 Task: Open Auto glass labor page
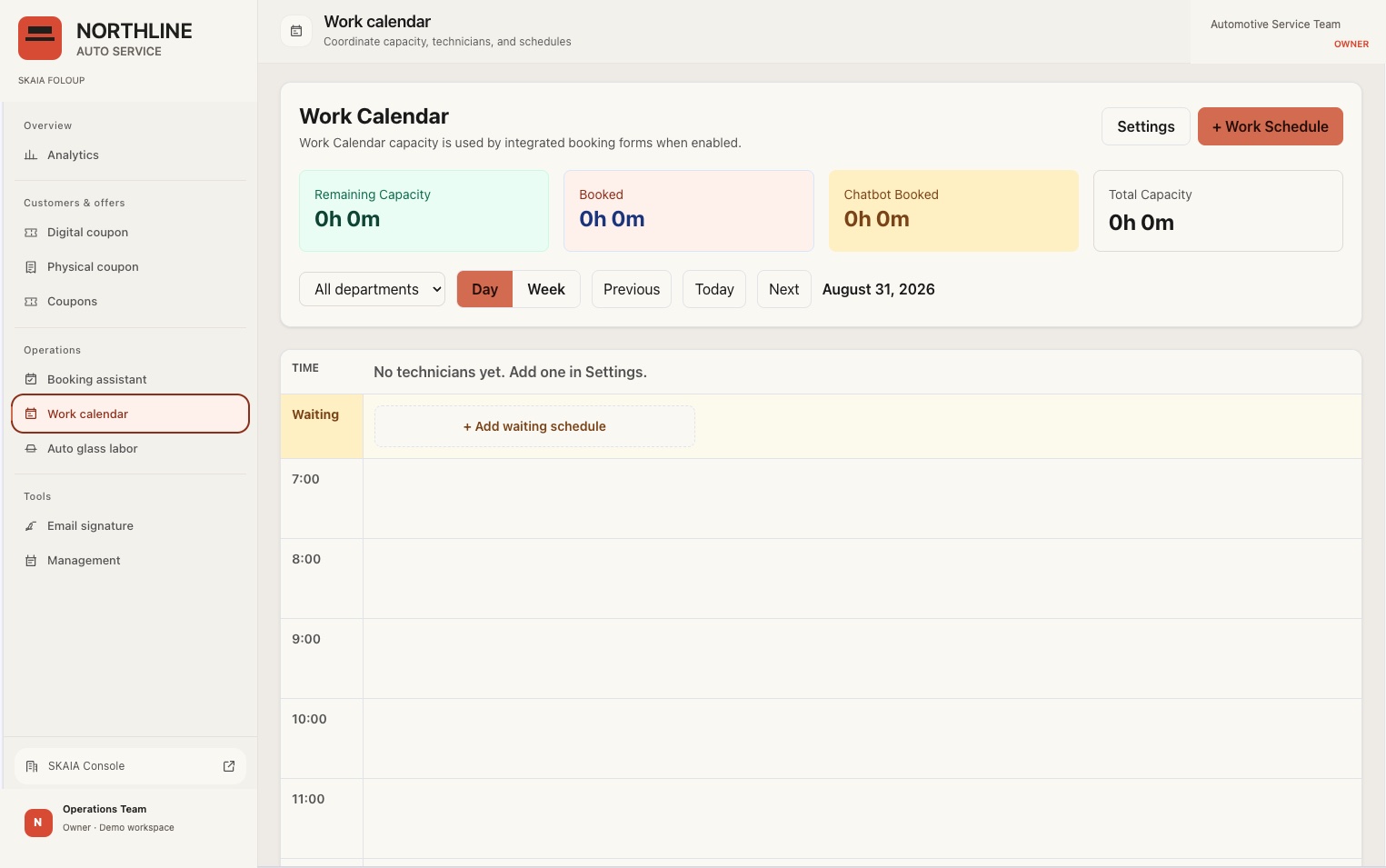click(130, 449)
